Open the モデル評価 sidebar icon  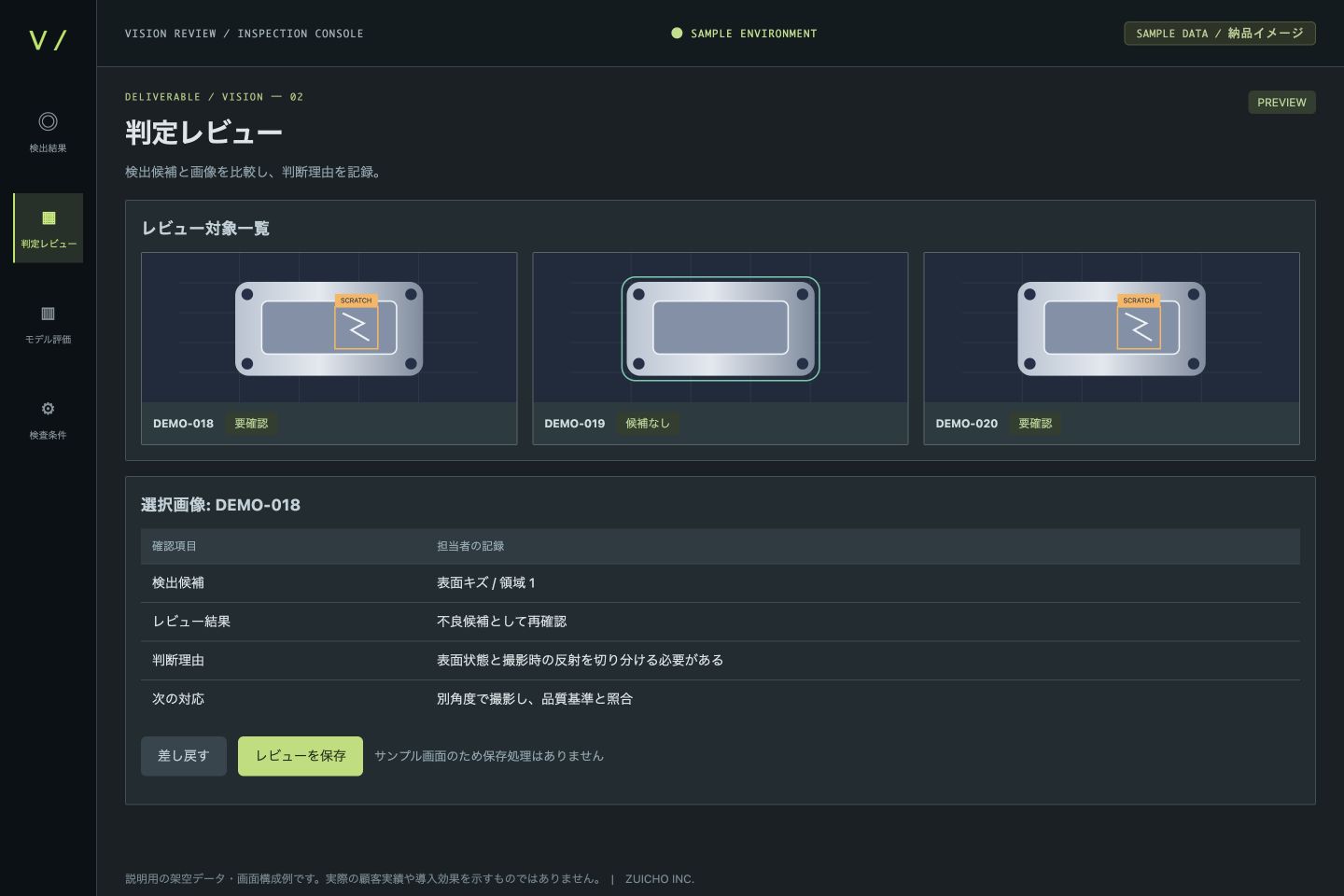[48, 314]
